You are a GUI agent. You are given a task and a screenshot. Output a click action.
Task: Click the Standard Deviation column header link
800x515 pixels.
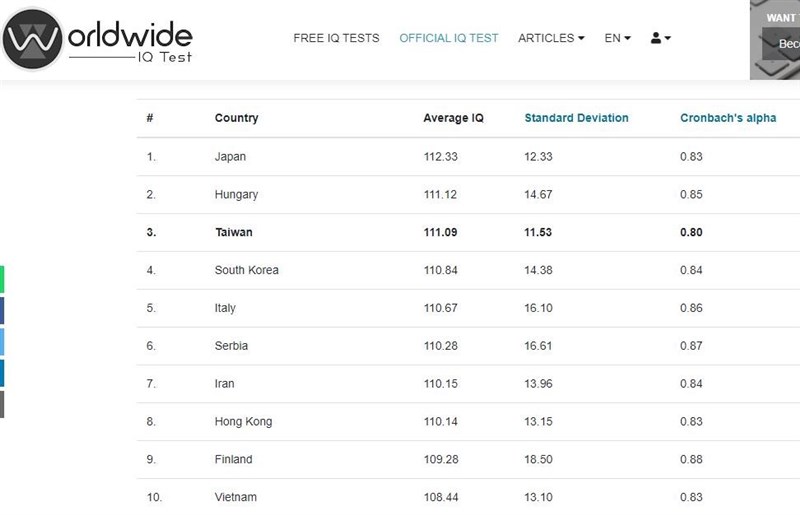[576, 118]
